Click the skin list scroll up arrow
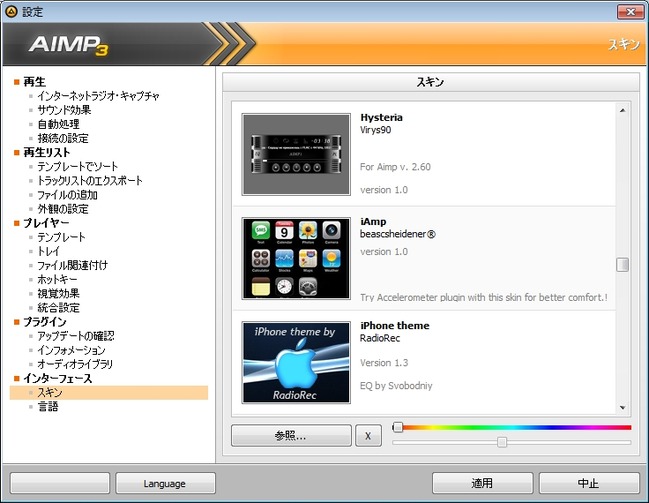Screen dimensions: 649x503 coord(623,110)
